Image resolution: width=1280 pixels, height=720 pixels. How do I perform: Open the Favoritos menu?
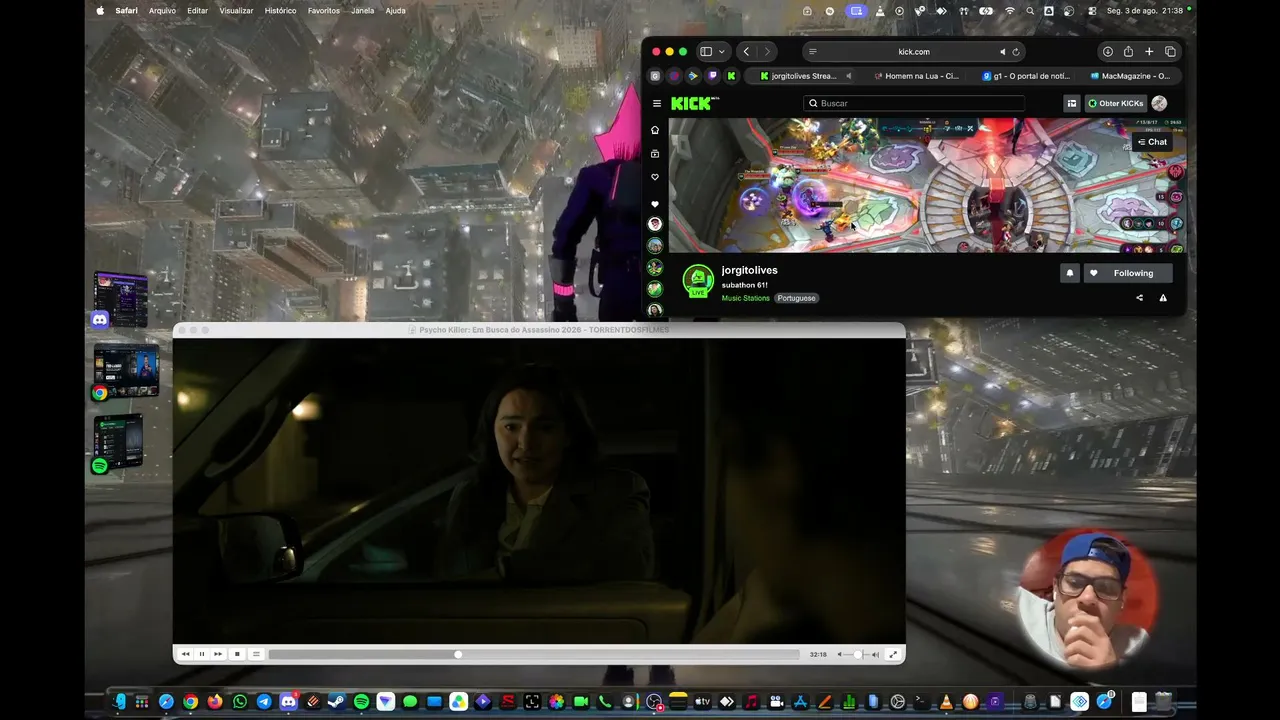pos(324,10)
